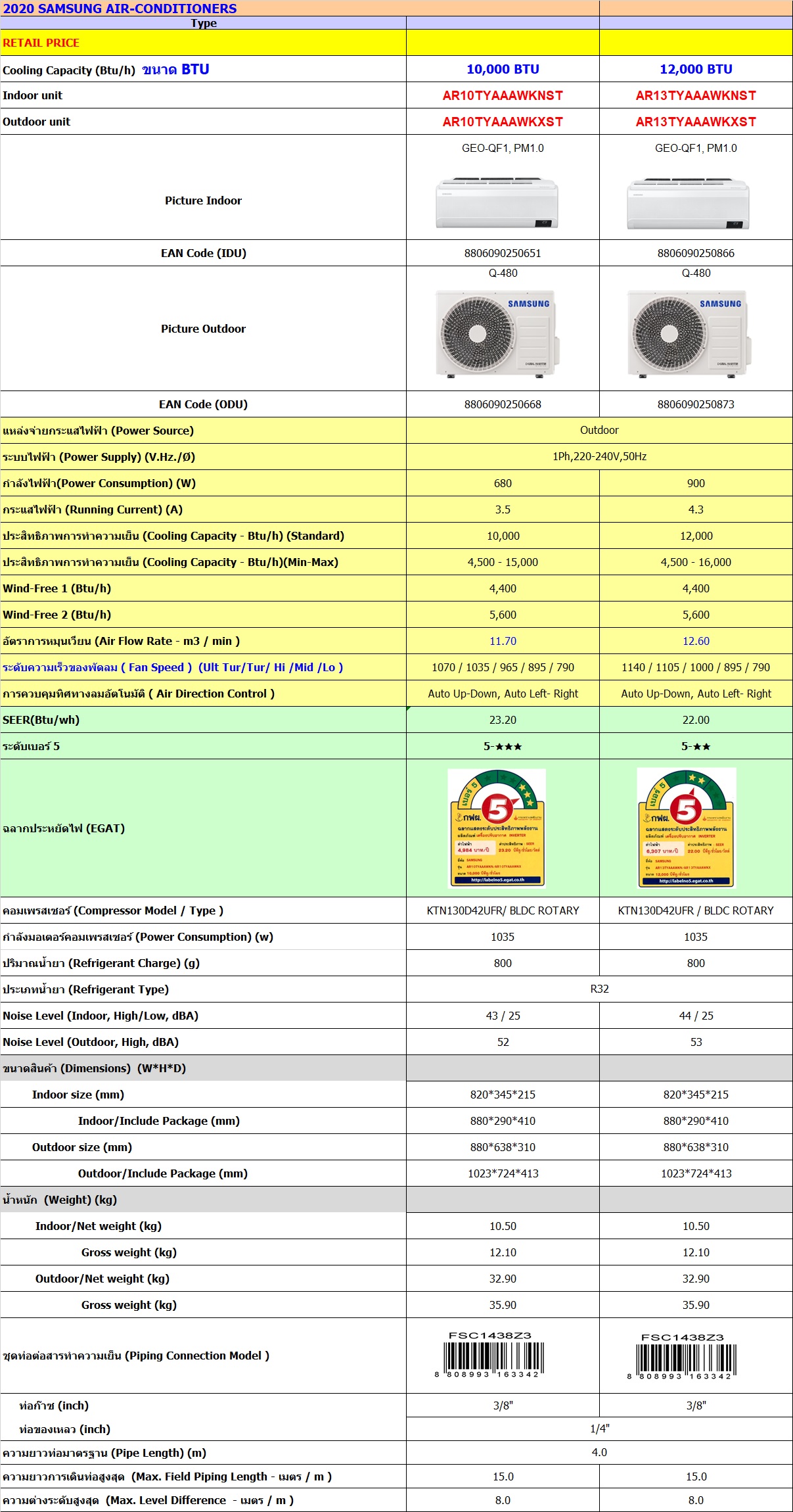This screenshot has width=793, height=1512.
Task: Select ODU EAN code '8806090250873'
Action: [x=696, y=404]
